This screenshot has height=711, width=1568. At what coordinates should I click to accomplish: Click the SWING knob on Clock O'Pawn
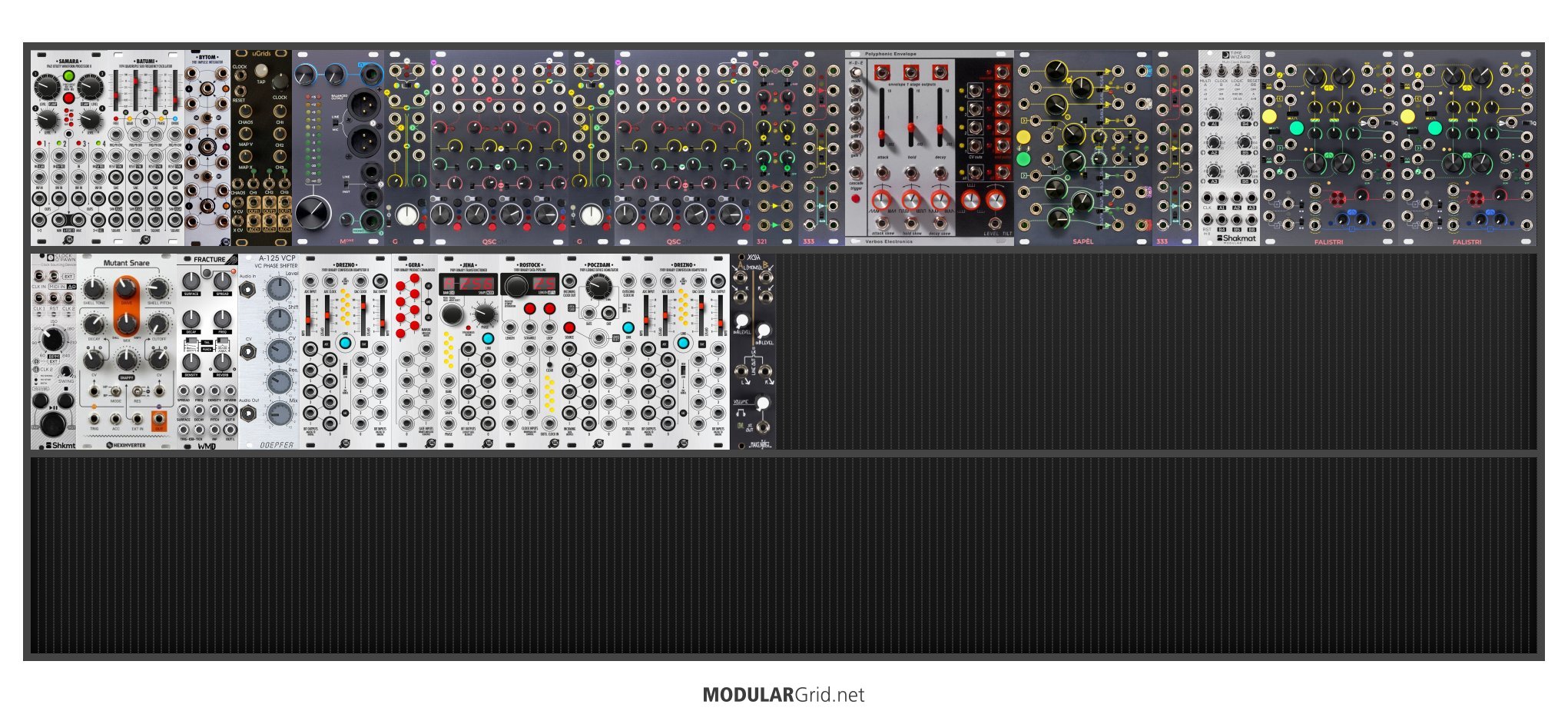(x=66, y=371)
